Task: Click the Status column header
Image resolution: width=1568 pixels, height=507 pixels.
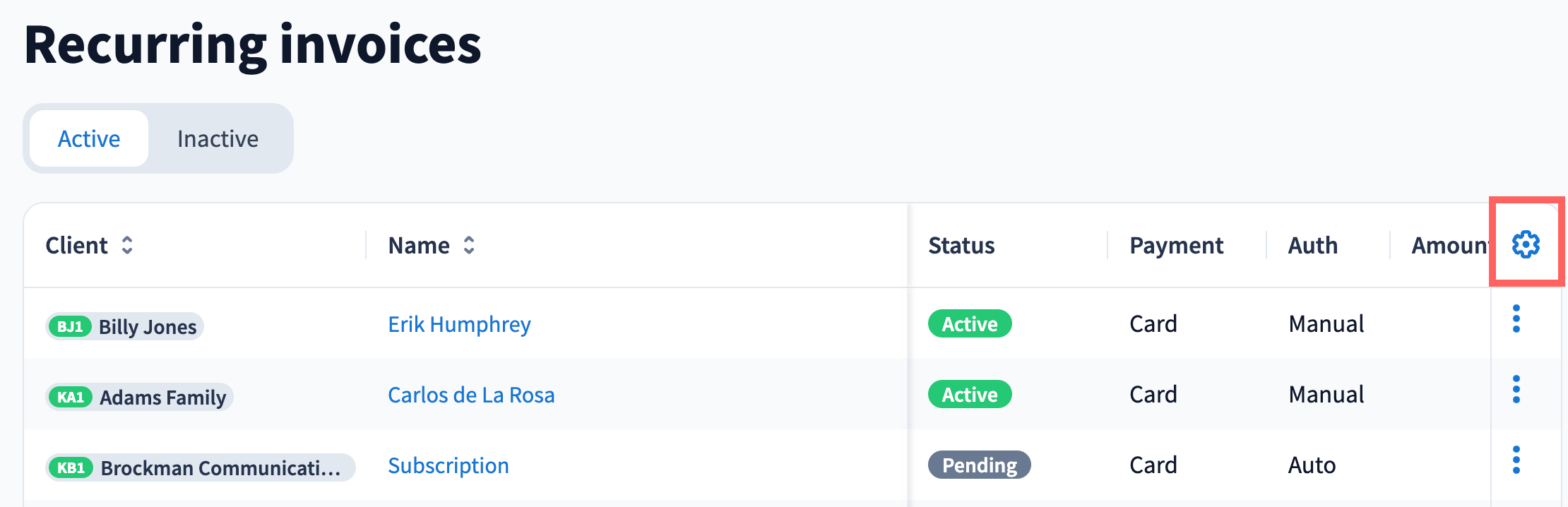Action: 961,245
